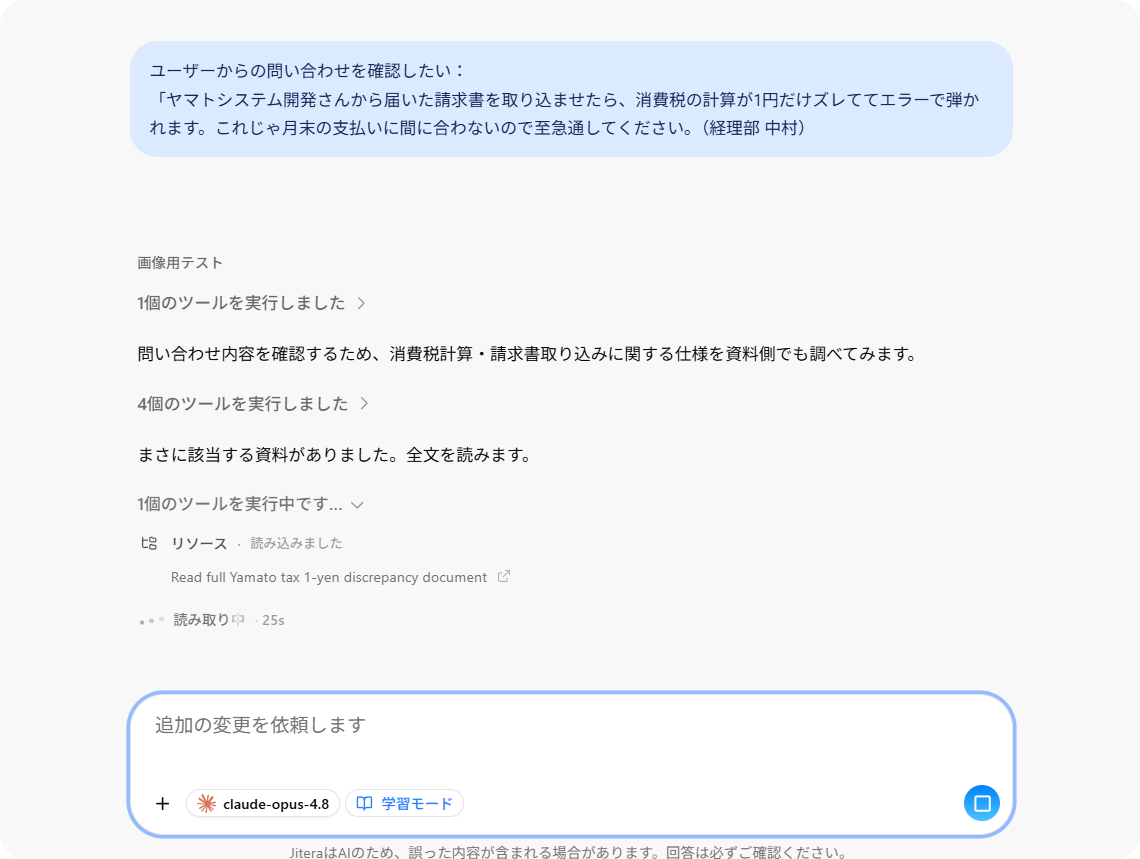Open Read full Yamato tax 1-yen discrepancy document

329,577
